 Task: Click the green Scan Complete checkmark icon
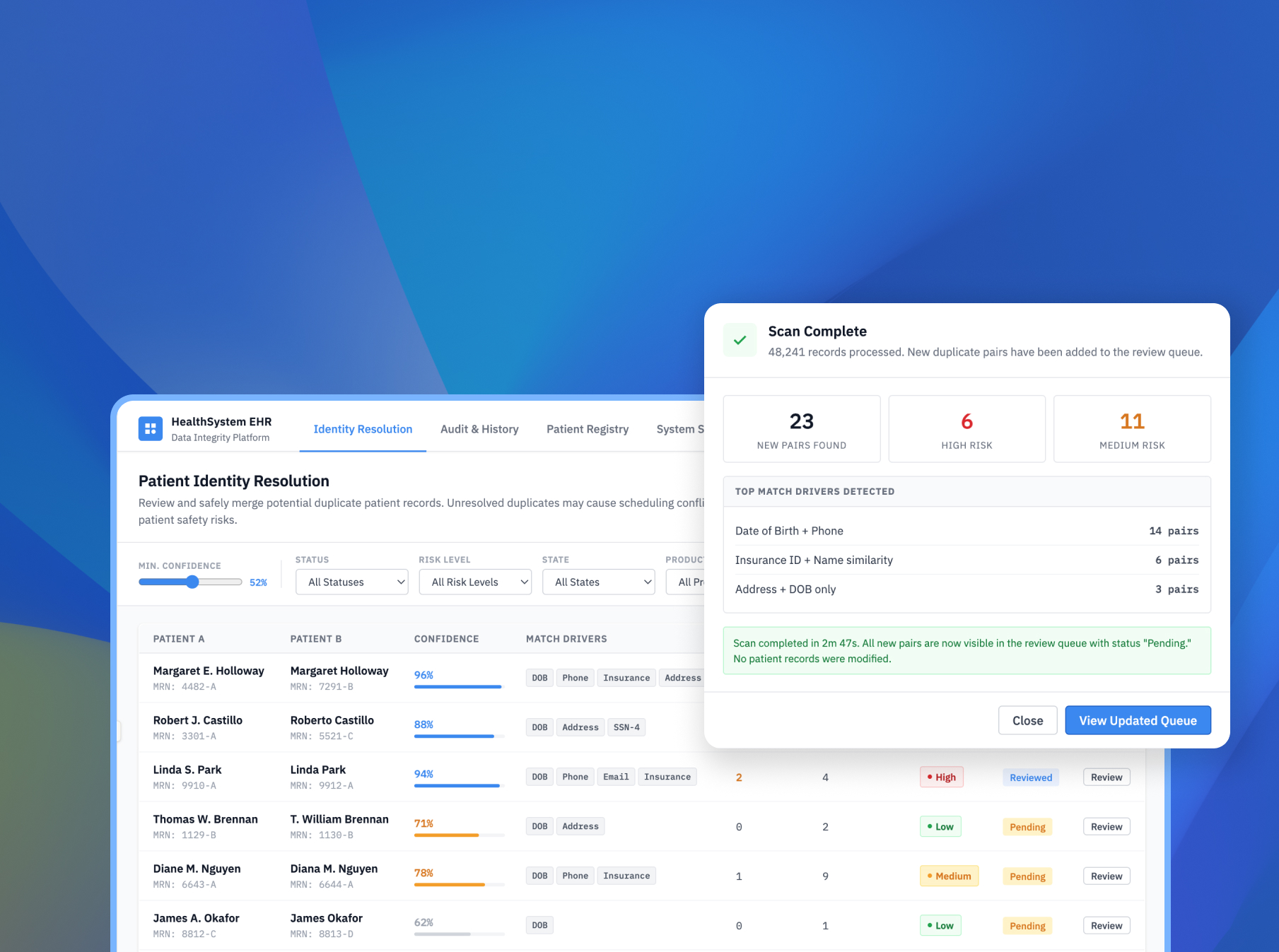click(x=740, y=341)
